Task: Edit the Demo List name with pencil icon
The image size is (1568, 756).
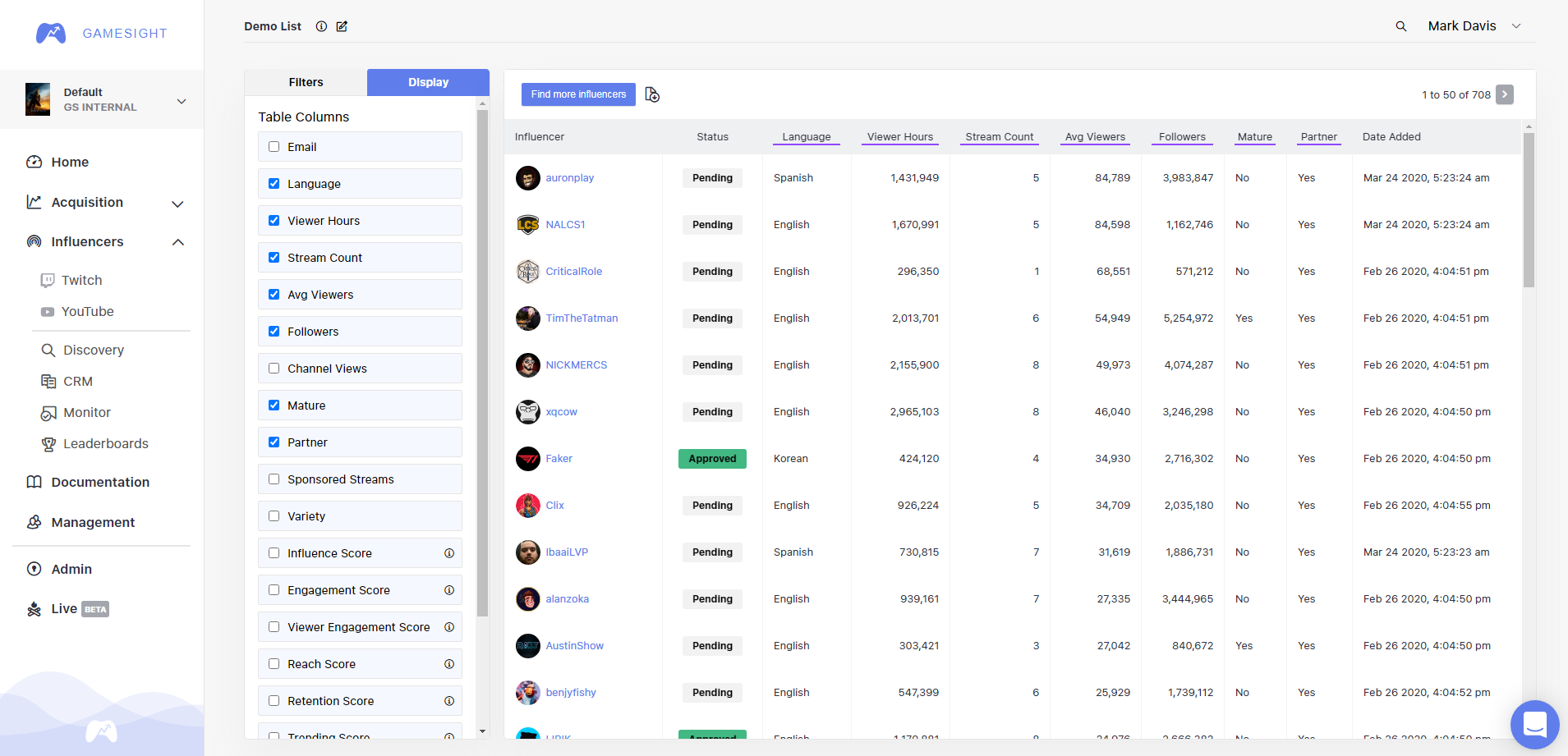Action: [x=342, y=26]
